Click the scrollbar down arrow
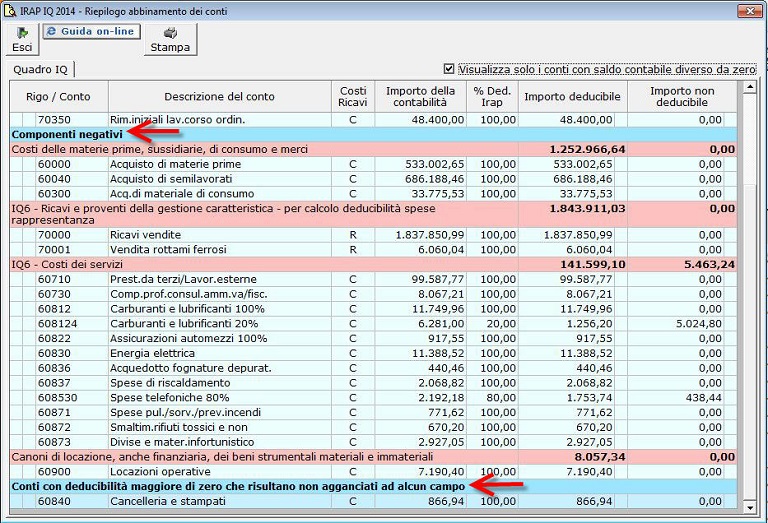 click(x=749, y=508)
